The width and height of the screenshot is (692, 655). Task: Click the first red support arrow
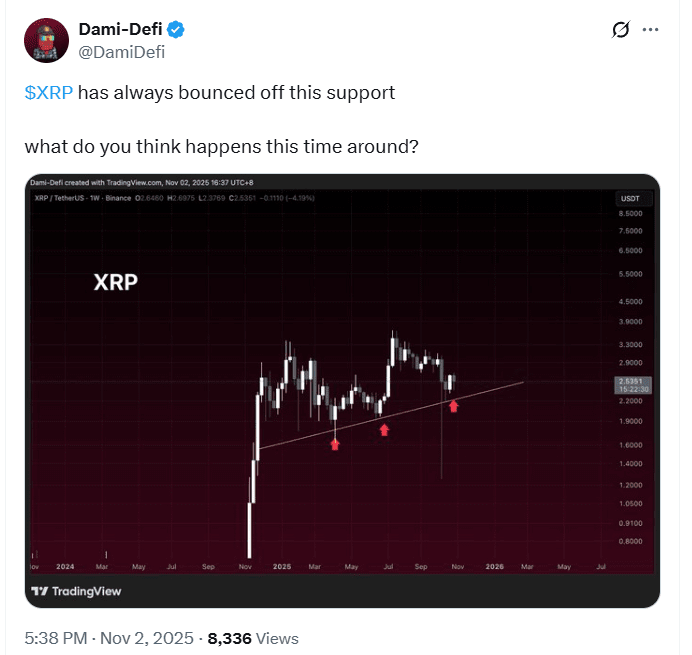tap(335, 444)
